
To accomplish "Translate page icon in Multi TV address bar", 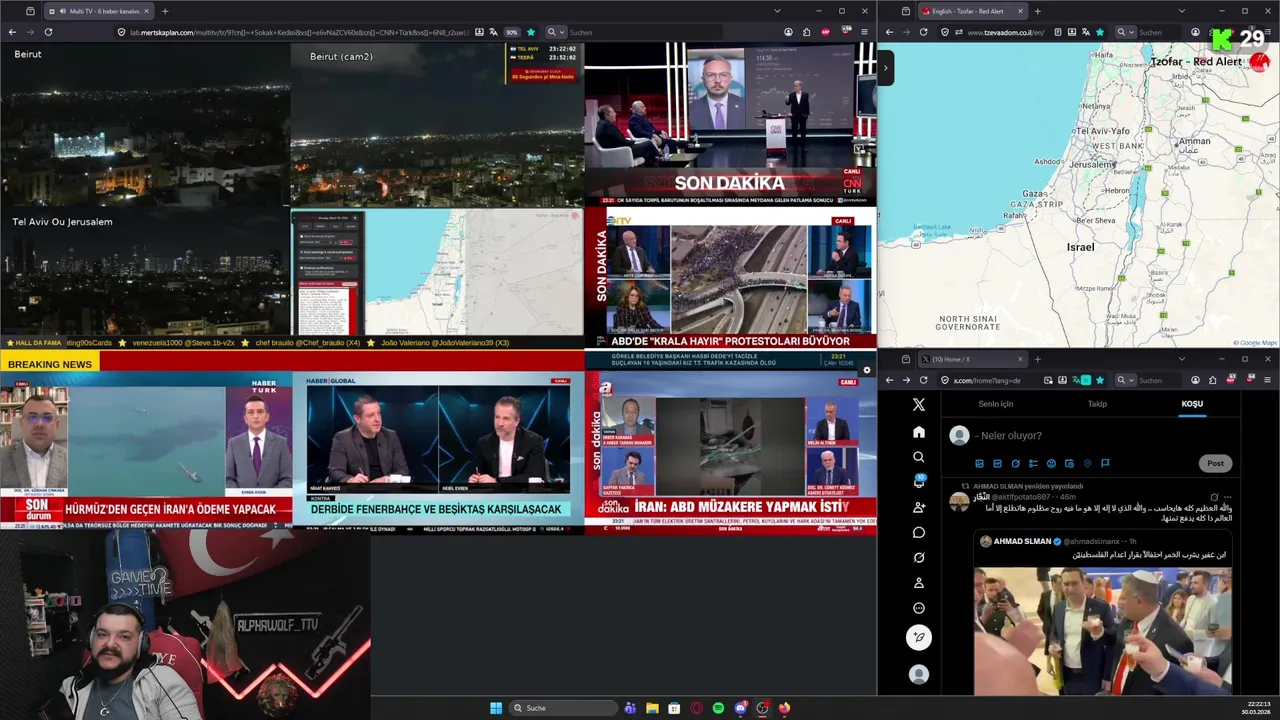I will point(493,32).
